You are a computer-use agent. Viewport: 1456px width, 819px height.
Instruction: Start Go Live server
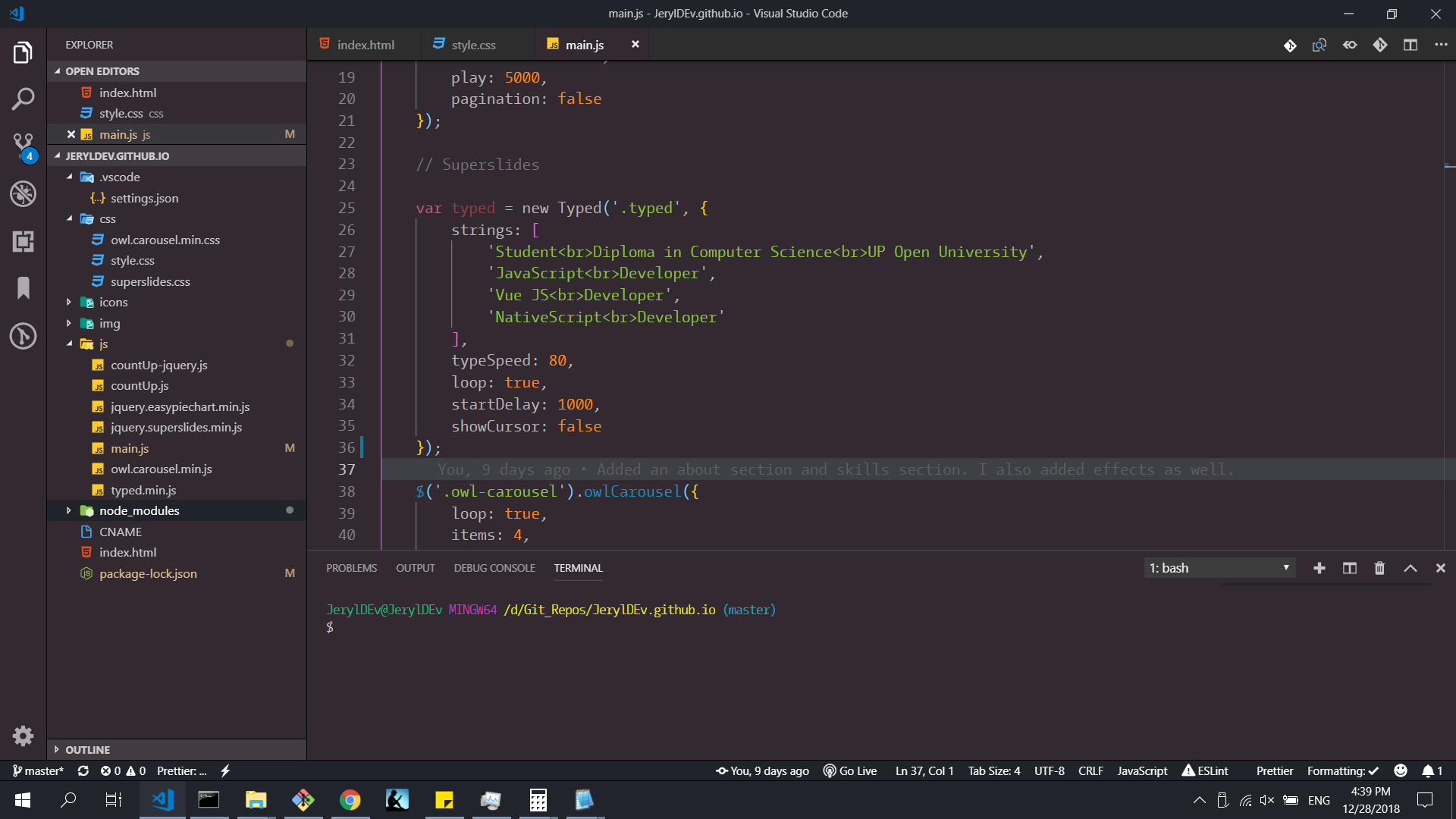[850, 770]
